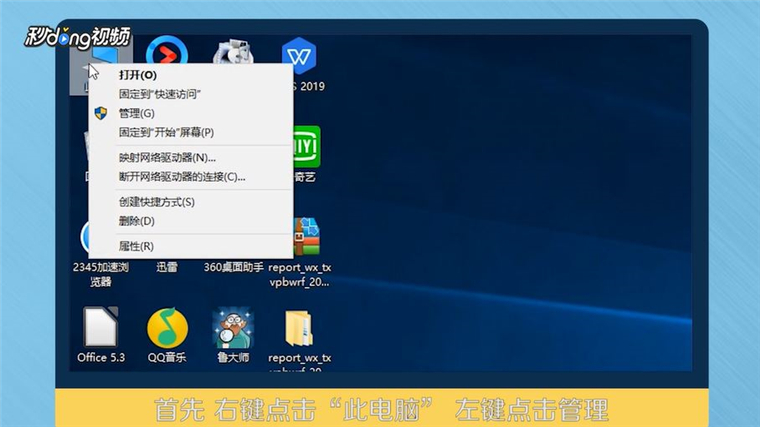Select 断开网络驱动器的连接(C)... entry
This screenshot has width=760, height=427.
191,177
